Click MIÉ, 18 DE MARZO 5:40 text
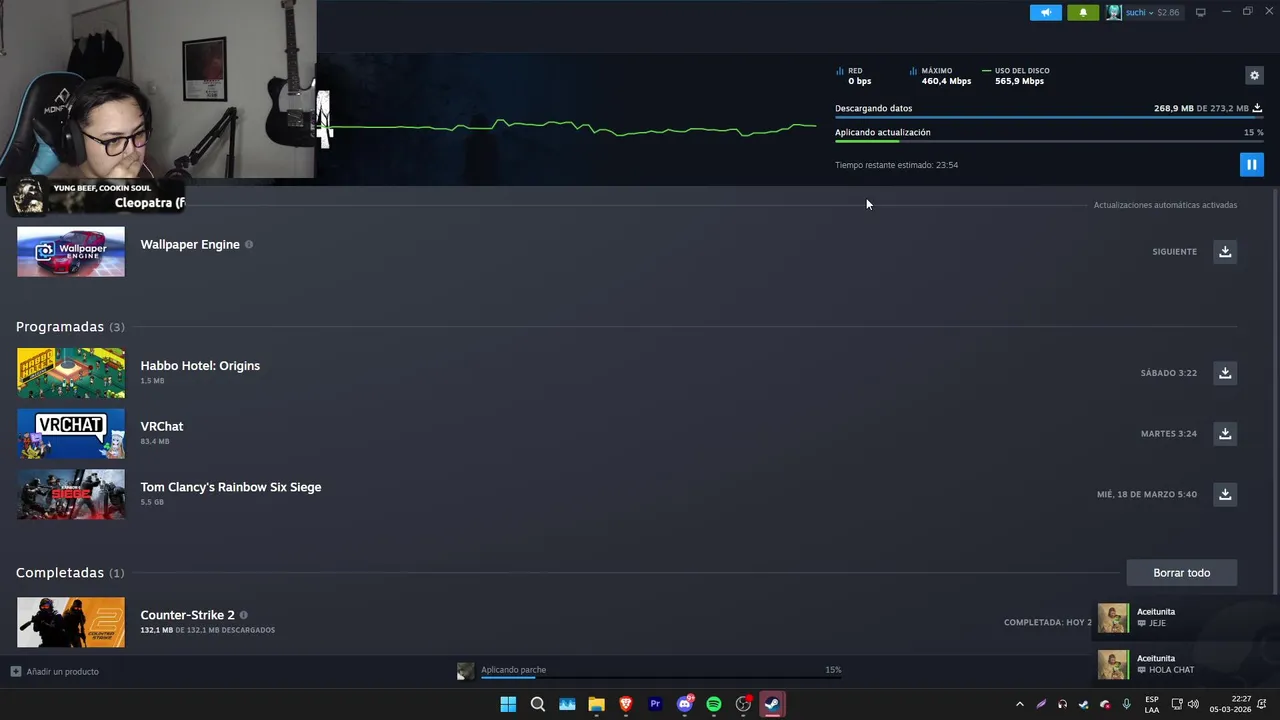This screenshot has height=720, width=1280. click(x=1146, y=494)
